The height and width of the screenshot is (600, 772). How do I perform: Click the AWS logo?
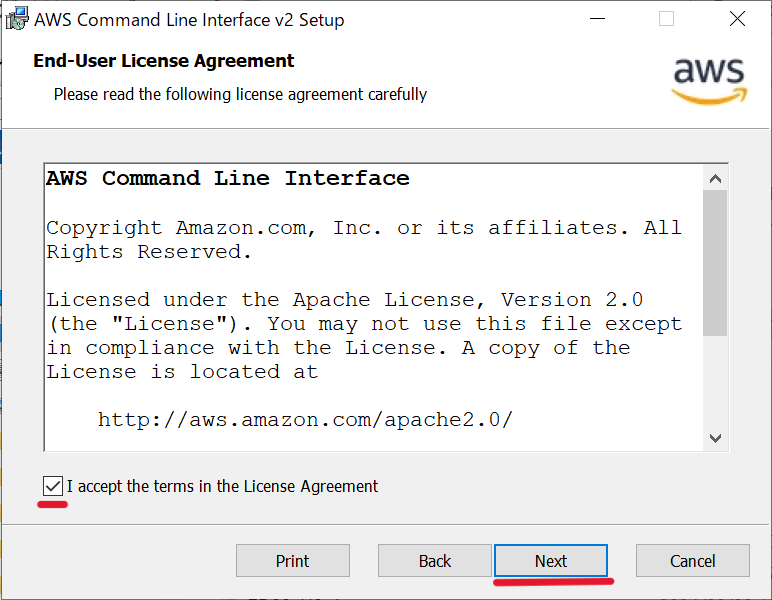709,81
